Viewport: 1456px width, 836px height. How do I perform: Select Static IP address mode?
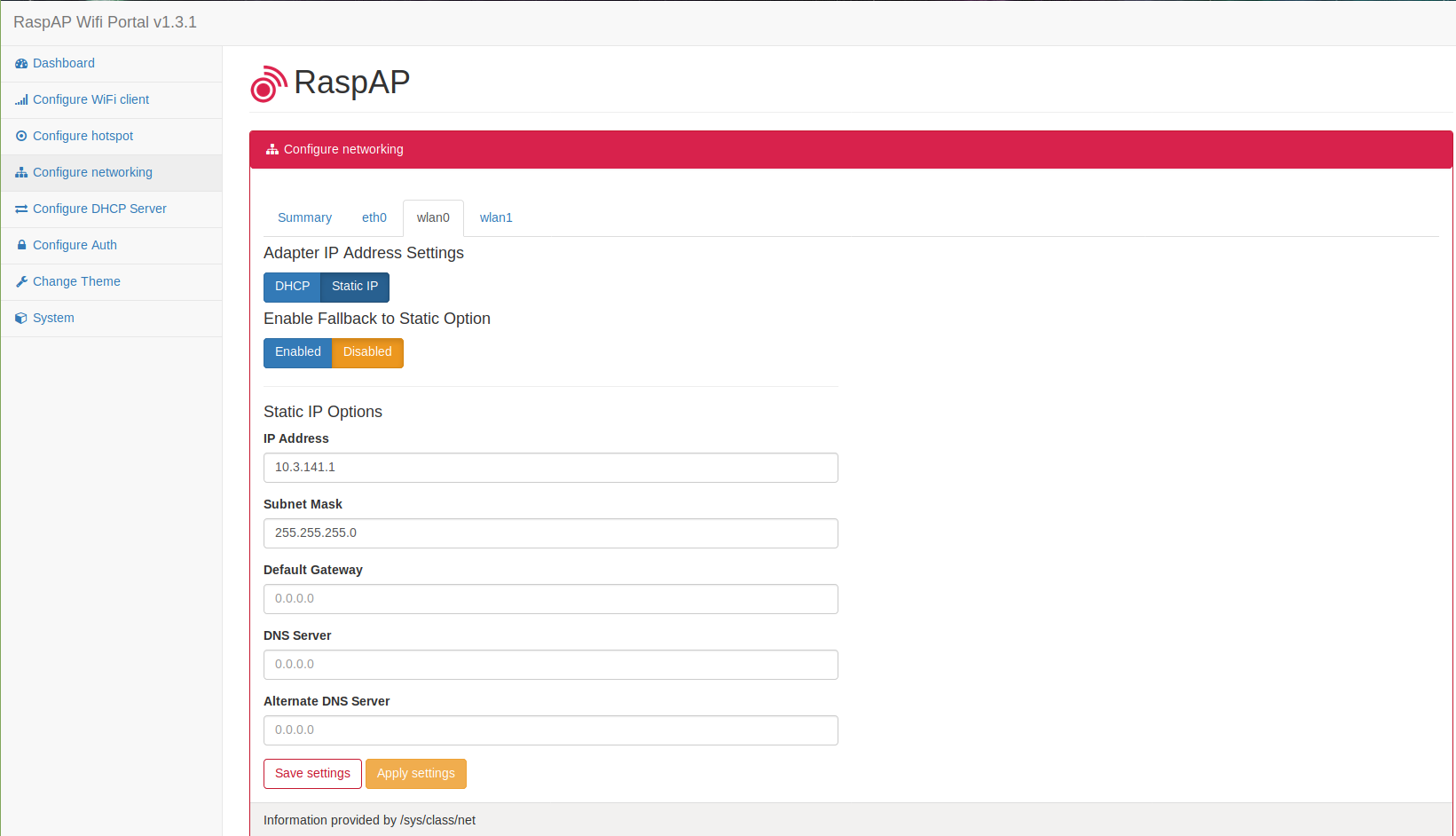[355, 287]
